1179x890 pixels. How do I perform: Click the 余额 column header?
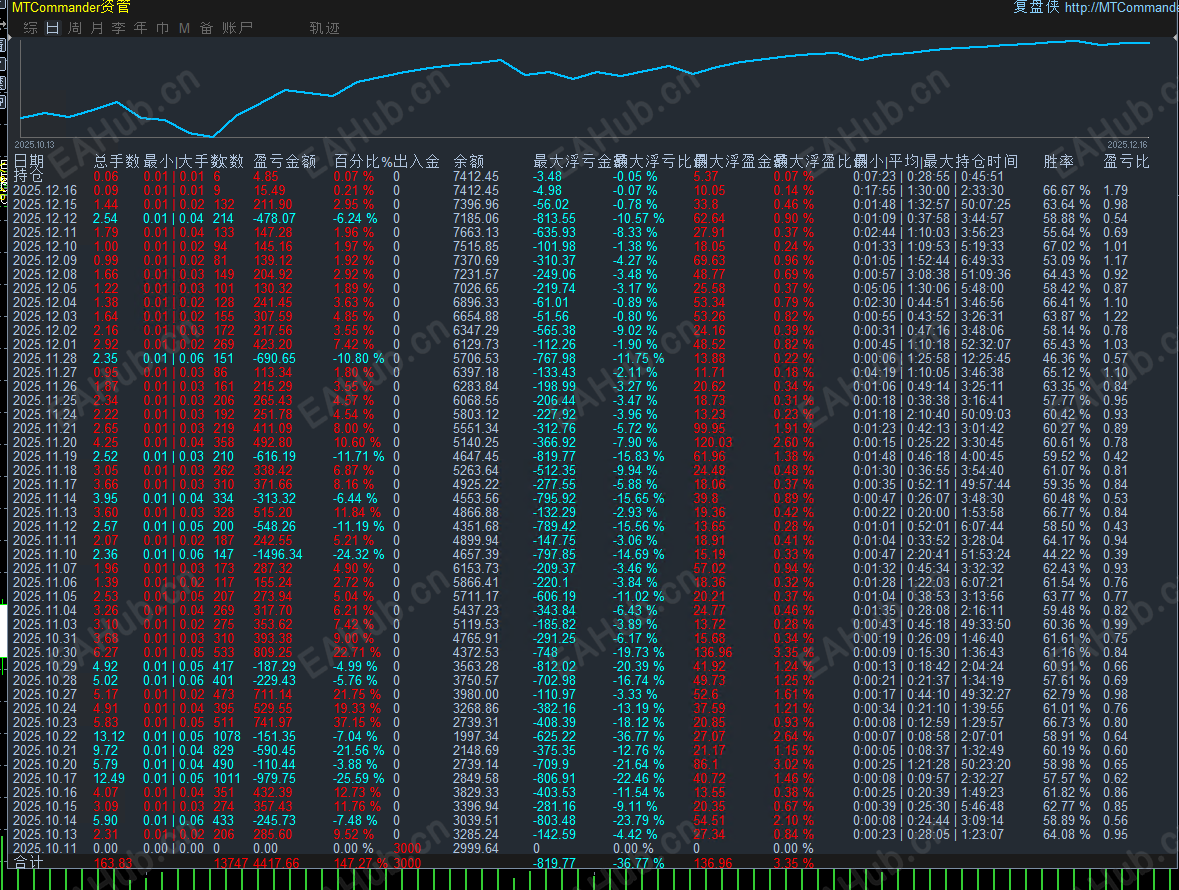pos(469,161)
